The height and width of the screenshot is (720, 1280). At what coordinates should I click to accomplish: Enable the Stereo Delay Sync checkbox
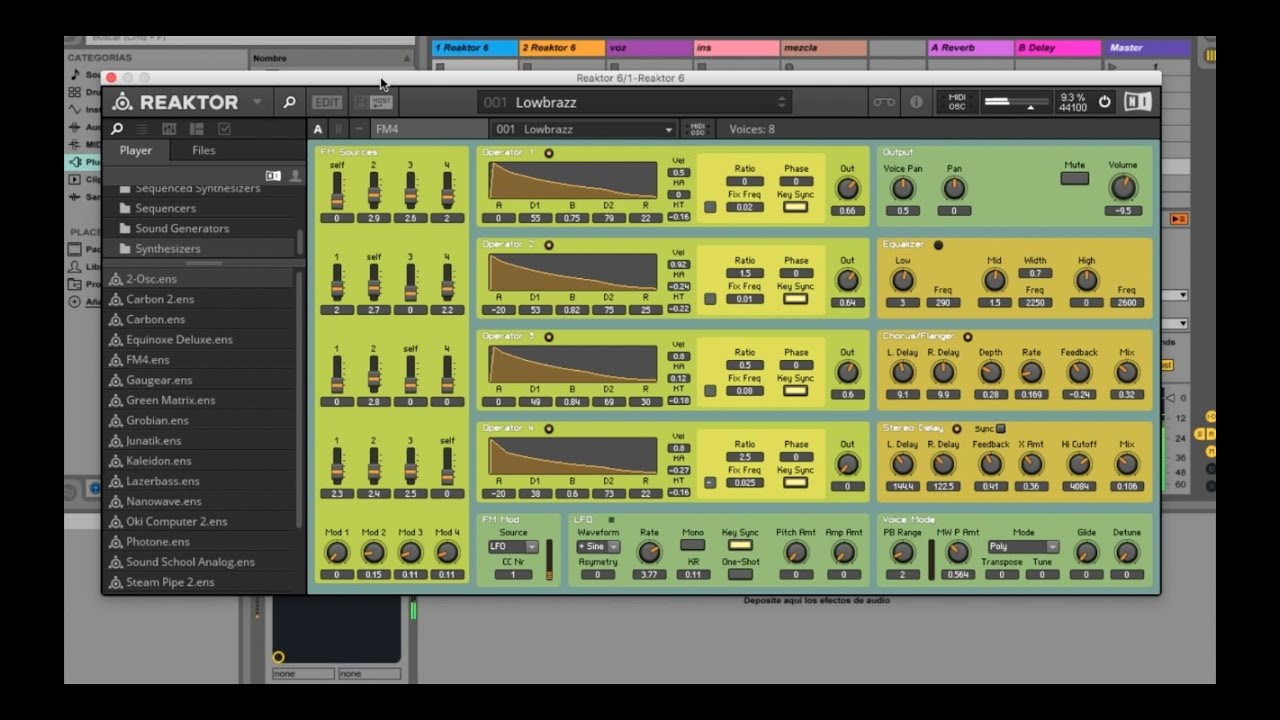click(x=1000, y=429)
